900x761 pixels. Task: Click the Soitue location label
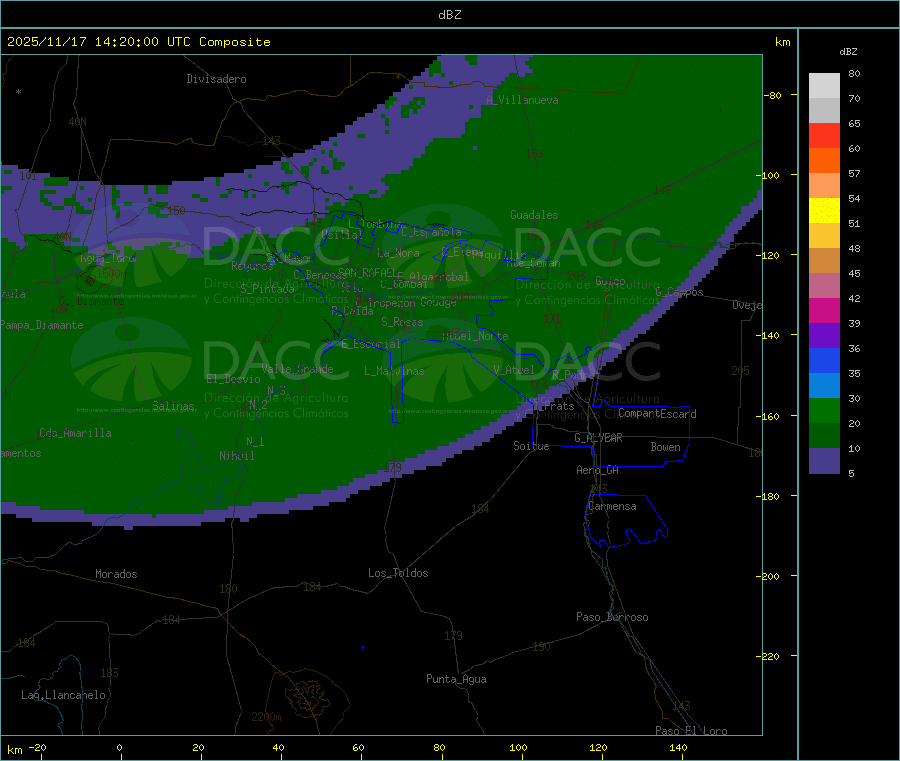click(x=531, y=446)
